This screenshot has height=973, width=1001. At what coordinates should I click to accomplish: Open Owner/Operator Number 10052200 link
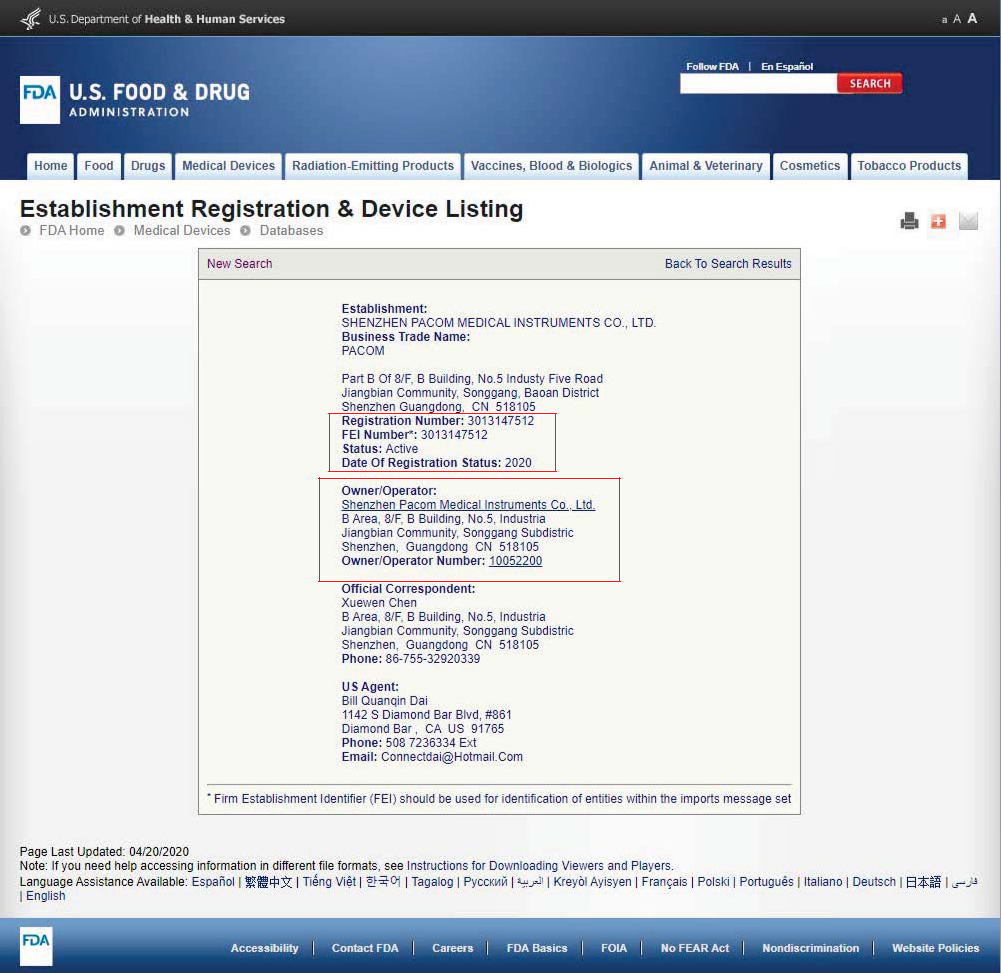(515, 561)
